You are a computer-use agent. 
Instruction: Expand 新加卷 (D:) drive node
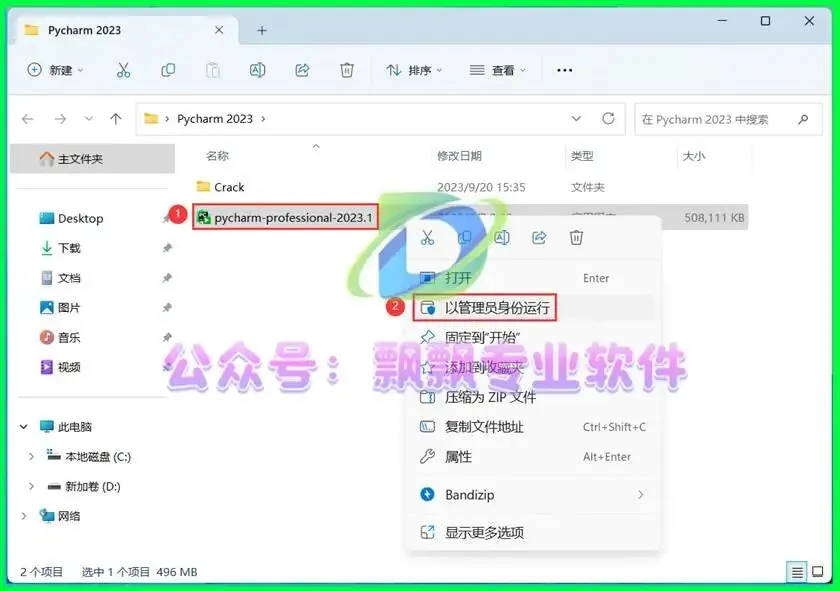[31, 487]
